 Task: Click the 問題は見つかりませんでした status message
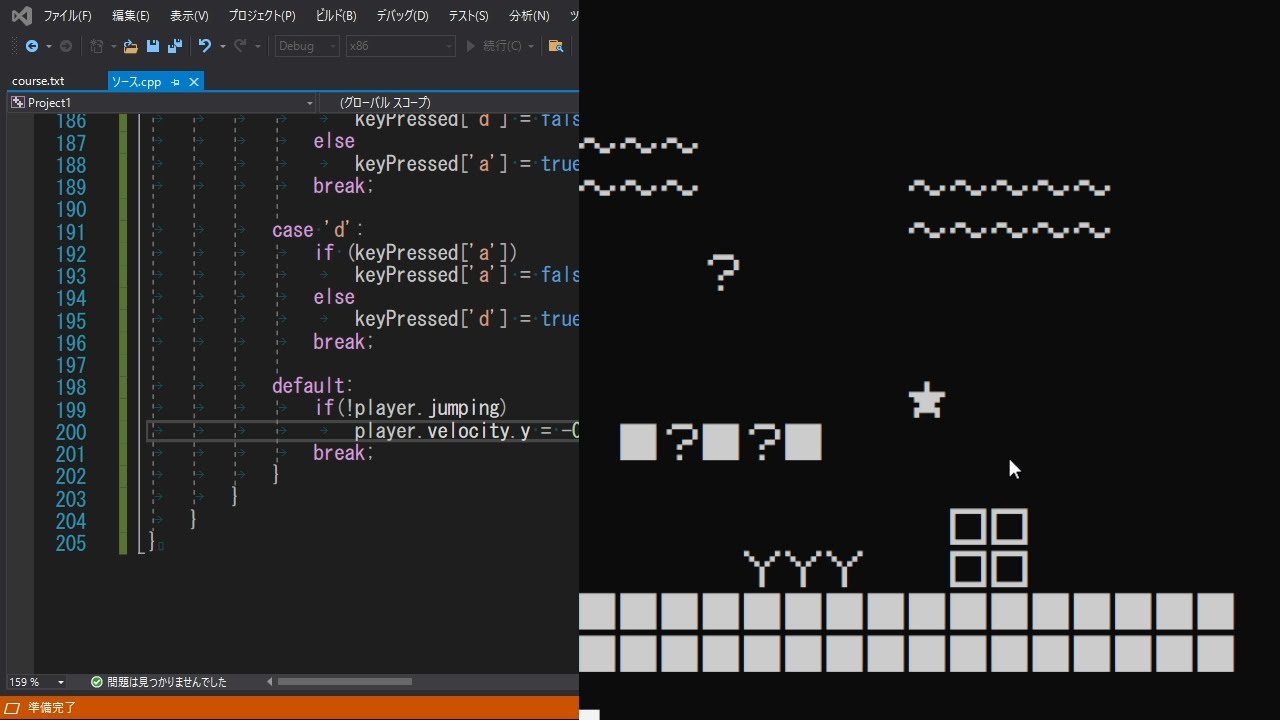point(167,682)
